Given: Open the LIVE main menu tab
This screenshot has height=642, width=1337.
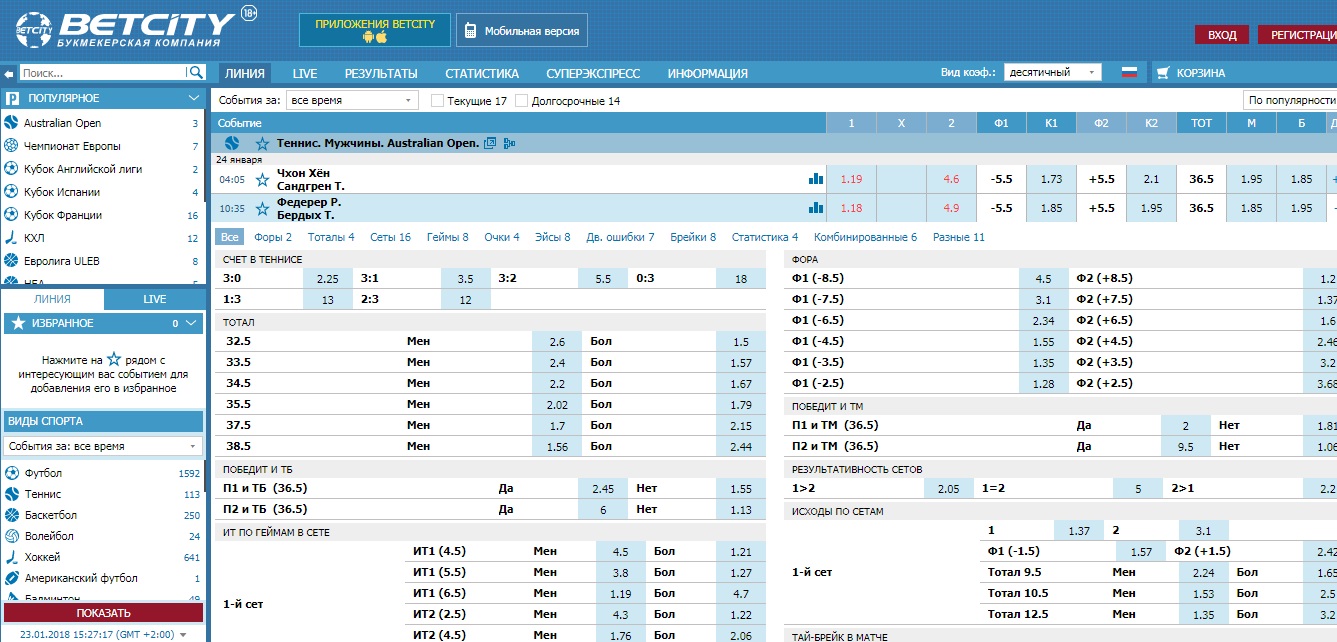Looking at the screenshot, I should (305, 73).
